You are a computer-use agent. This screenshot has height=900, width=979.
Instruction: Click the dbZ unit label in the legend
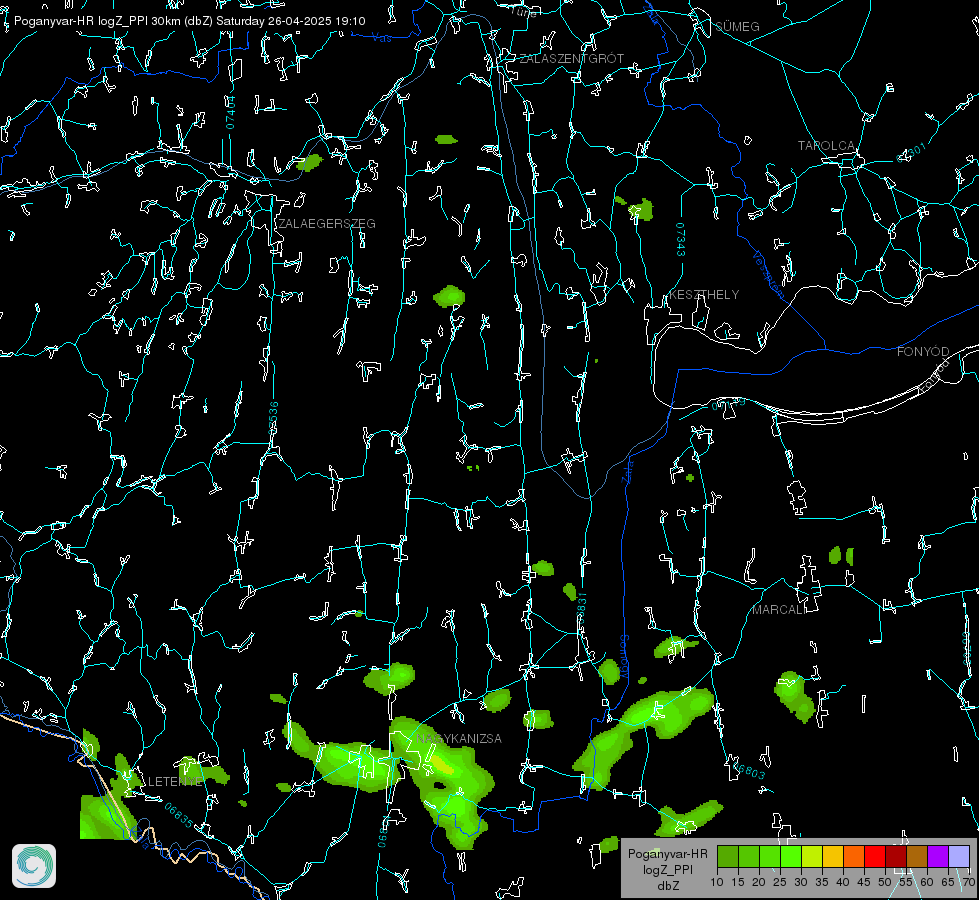668,886
